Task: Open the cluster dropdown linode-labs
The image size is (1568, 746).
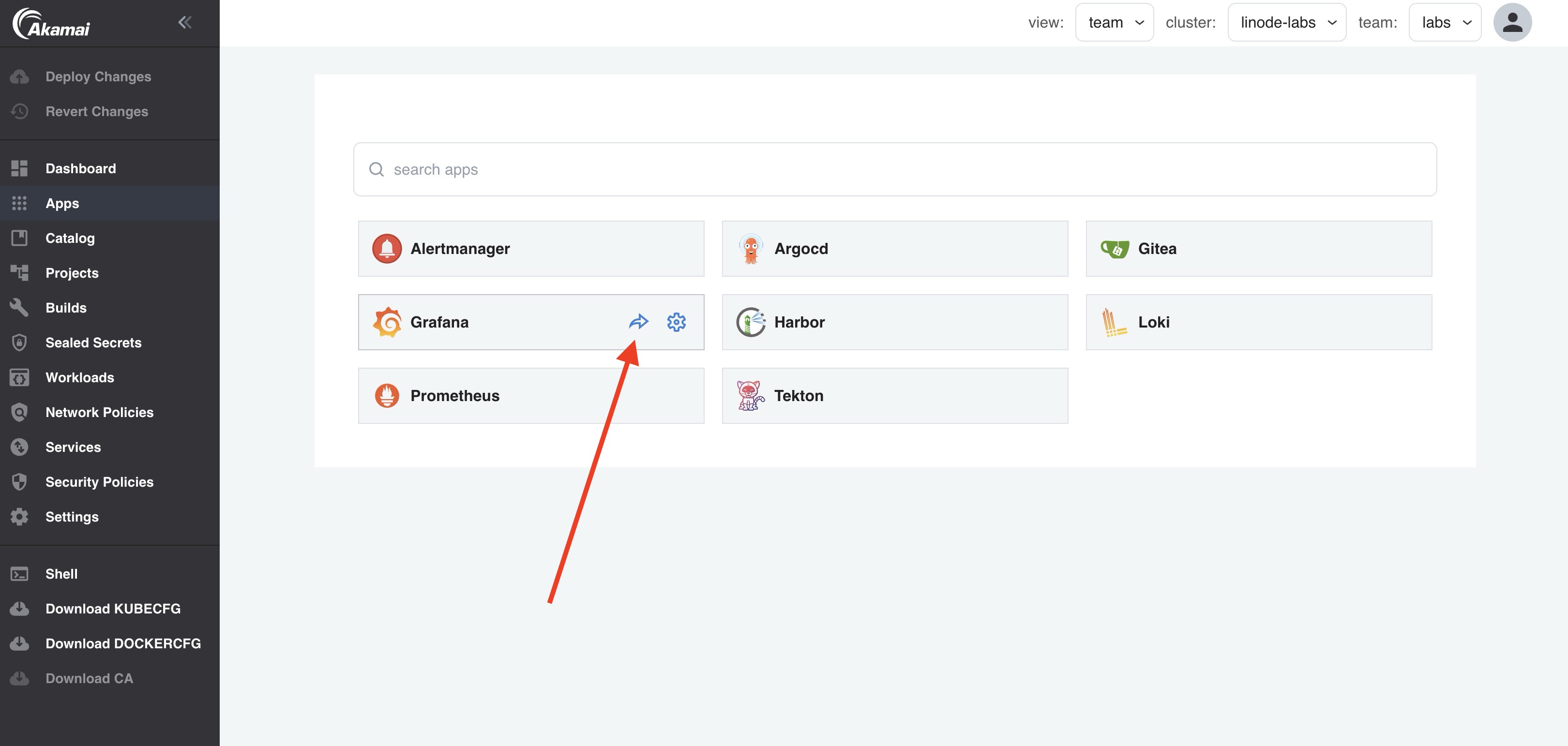Action: 1287,23
